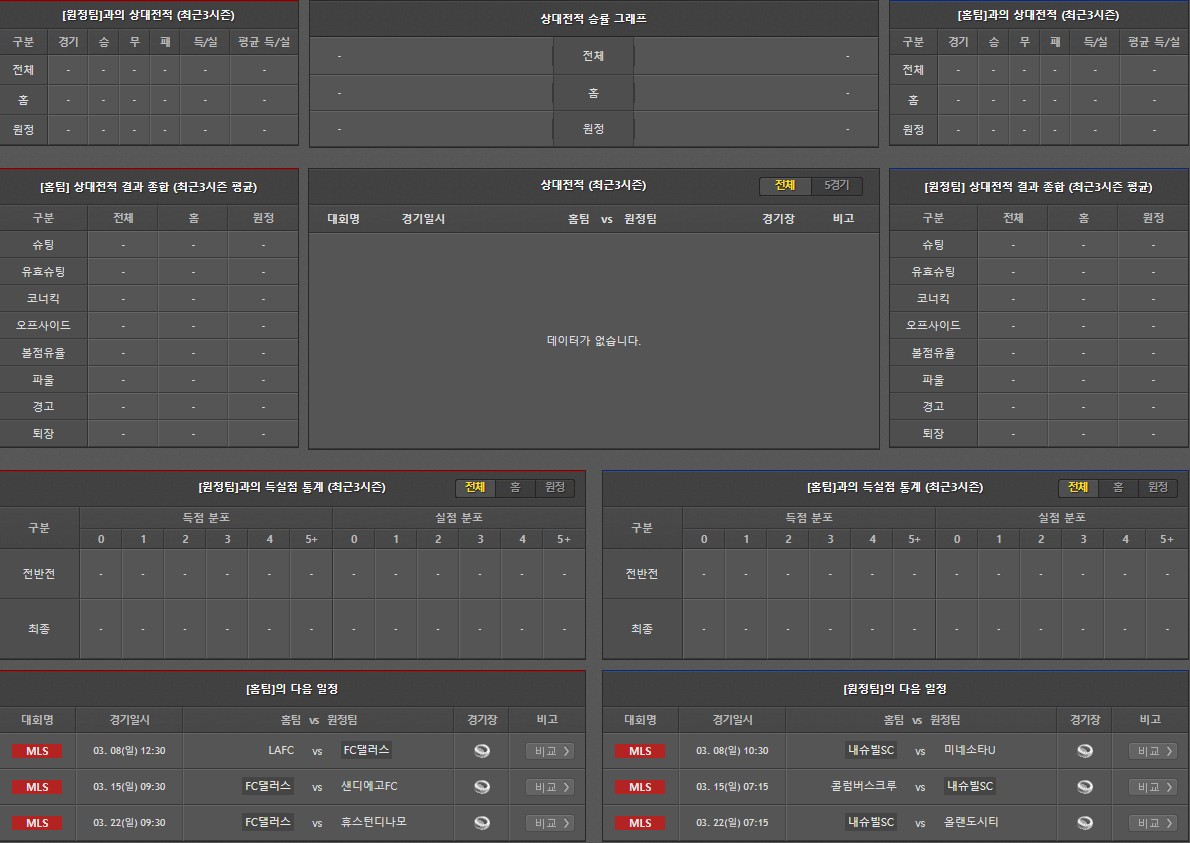Select 전체 tab in 상대전적 panel

coord(785,186)
